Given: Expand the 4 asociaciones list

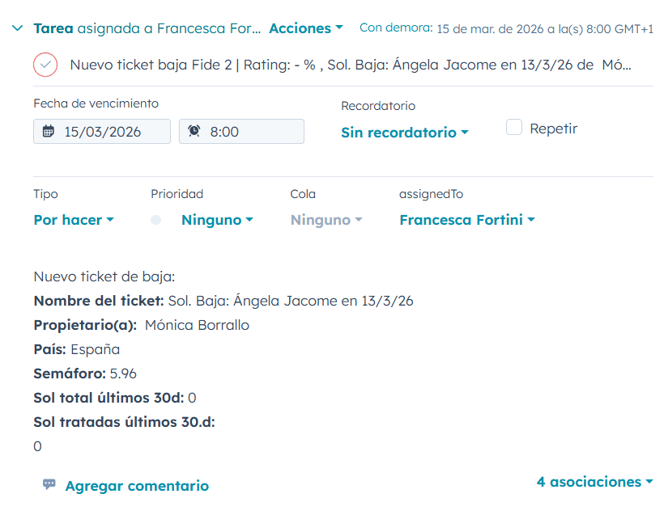Looking at the screenshot, I should tap(594, 482).
